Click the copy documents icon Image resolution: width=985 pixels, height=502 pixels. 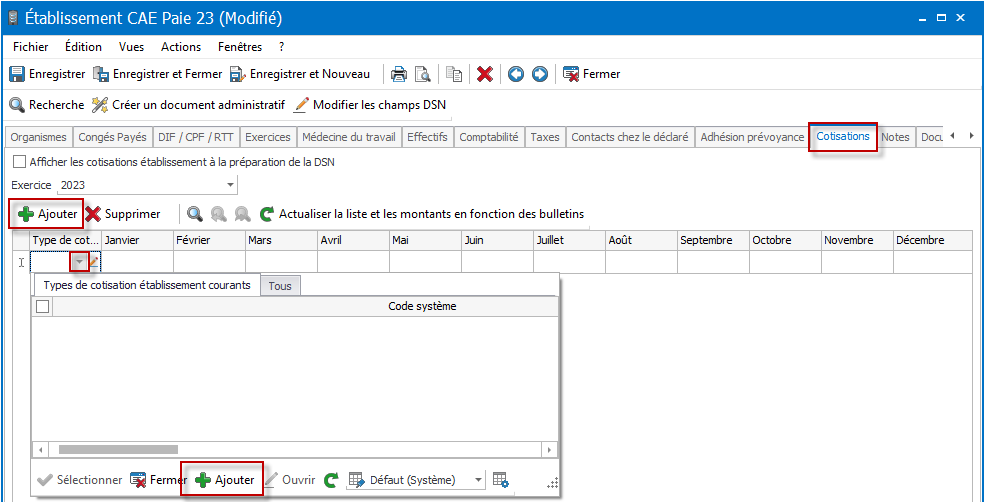tap(454, 74)
